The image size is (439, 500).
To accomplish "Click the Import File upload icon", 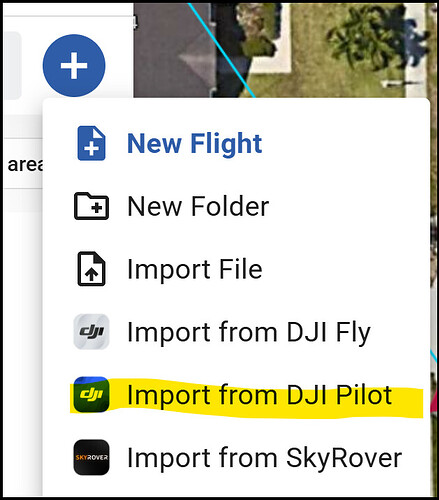I will point(91,269).
